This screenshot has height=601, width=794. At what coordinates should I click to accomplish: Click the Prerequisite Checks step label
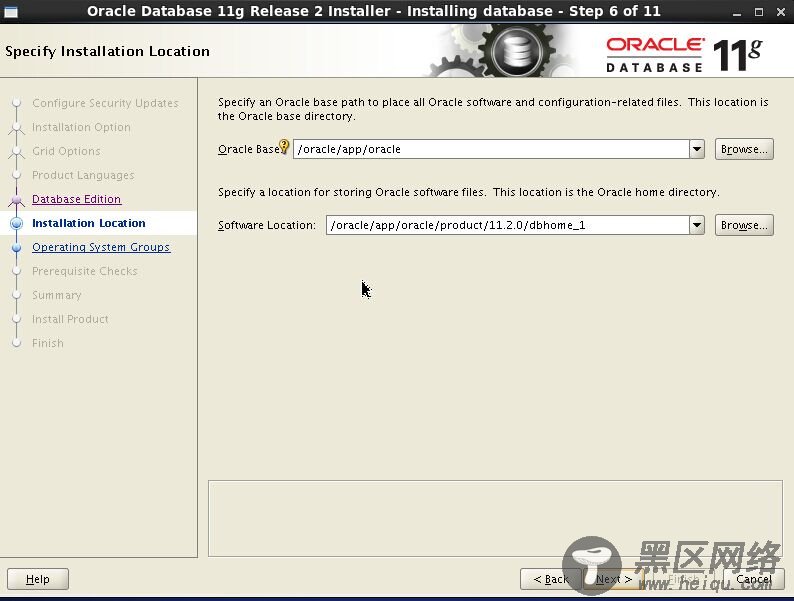tap(85, 271)
